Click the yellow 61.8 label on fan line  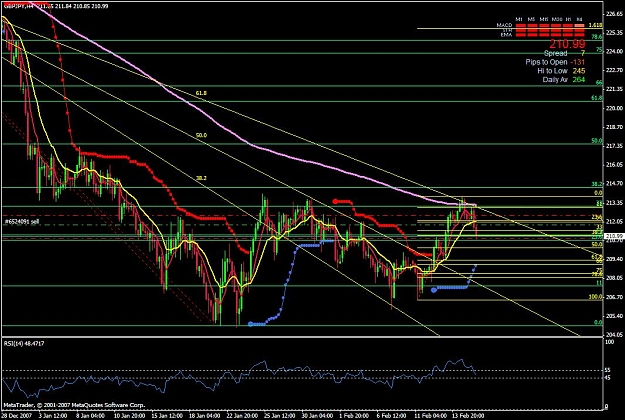point(201,93)
